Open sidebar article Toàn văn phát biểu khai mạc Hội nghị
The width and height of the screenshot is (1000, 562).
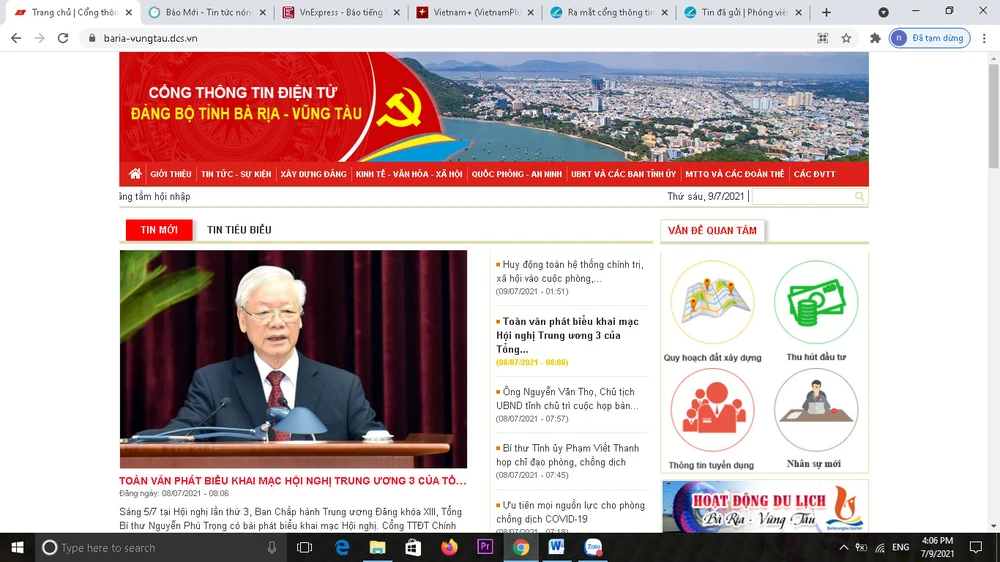[568, 335]
